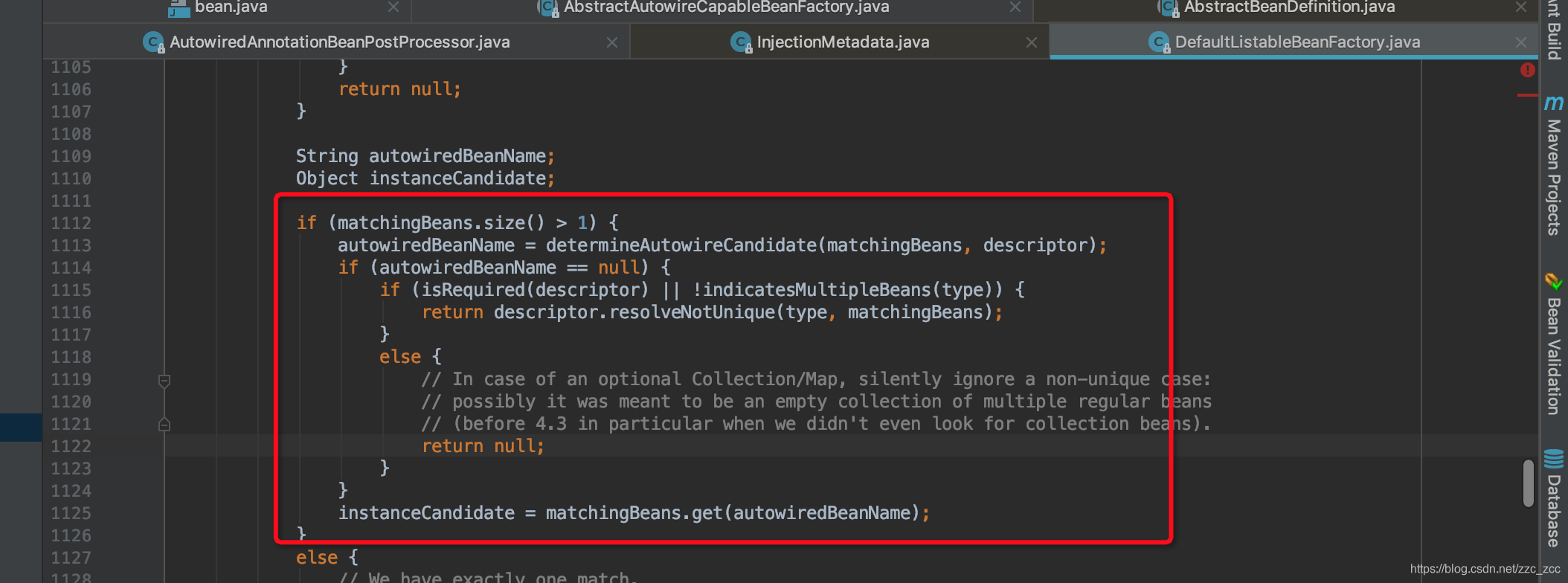
Task: Close the DefaultListableBeanFactory.java tab
Action: click(x=1521, y=42)
